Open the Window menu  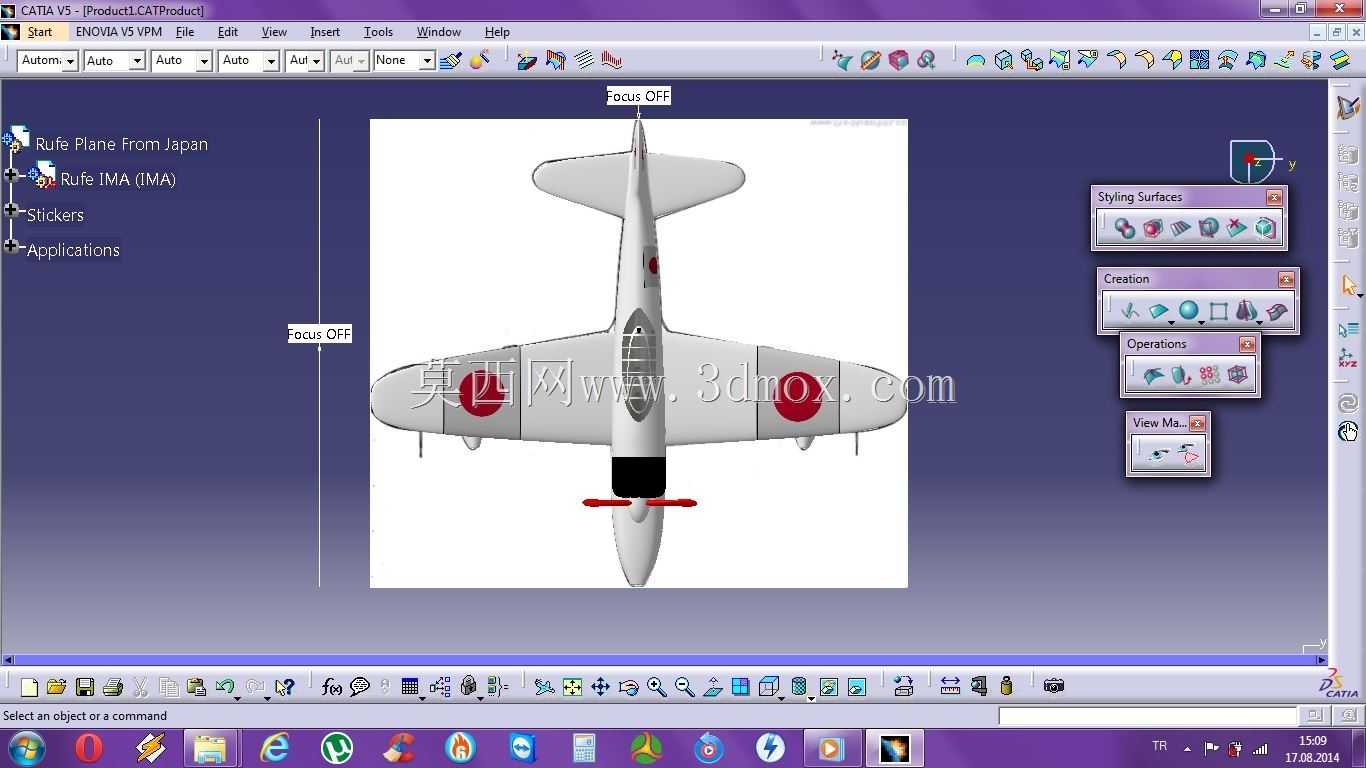pos(438,32)
